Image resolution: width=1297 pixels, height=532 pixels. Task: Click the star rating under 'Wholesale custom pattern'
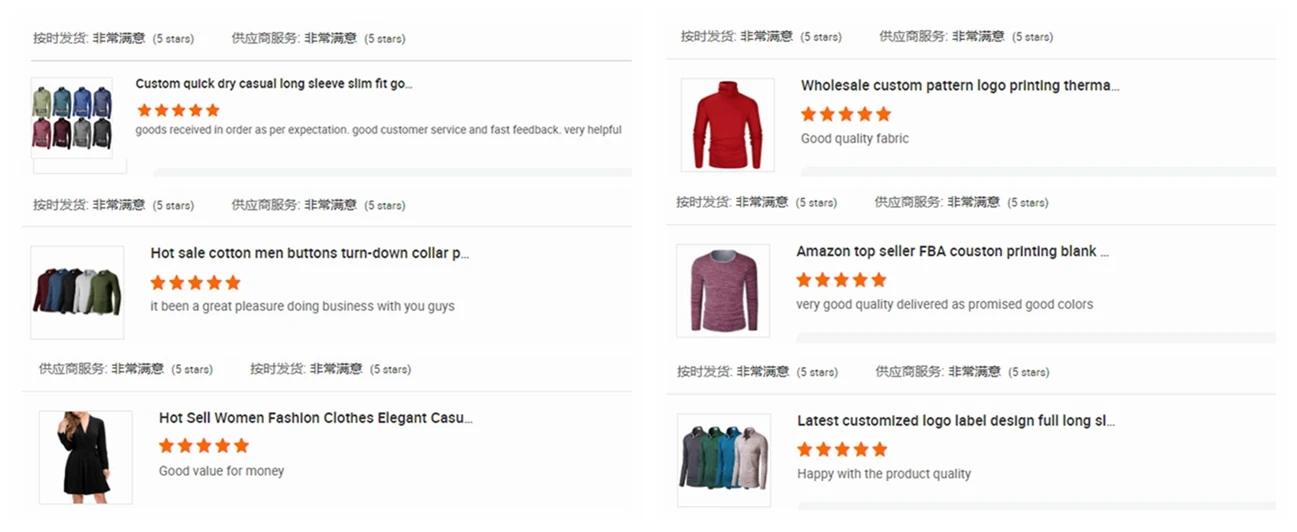click(845, 115)
